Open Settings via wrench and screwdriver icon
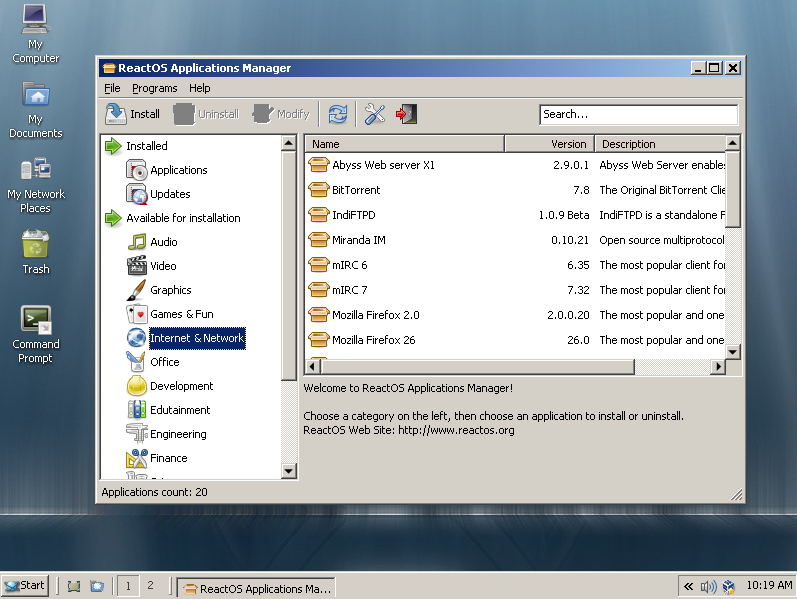The height and width of the screenshot is (599, 797). click(375, 114)
